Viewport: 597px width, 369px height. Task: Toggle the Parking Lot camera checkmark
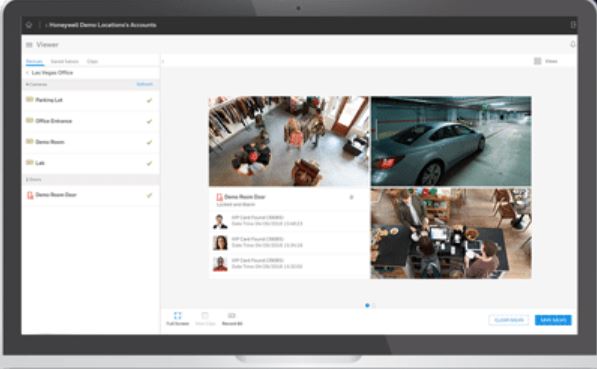pyautogui.click(x=149, y=101)
